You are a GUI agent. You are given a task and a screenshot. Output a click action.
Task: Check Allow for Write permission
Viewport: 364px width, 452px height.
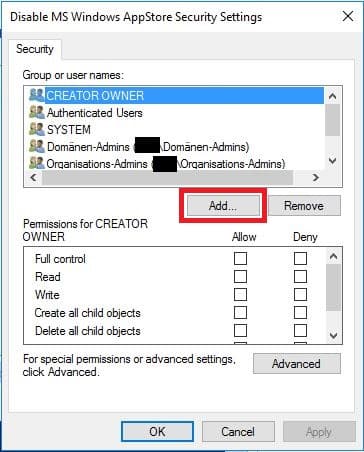[x=240, y=295]
